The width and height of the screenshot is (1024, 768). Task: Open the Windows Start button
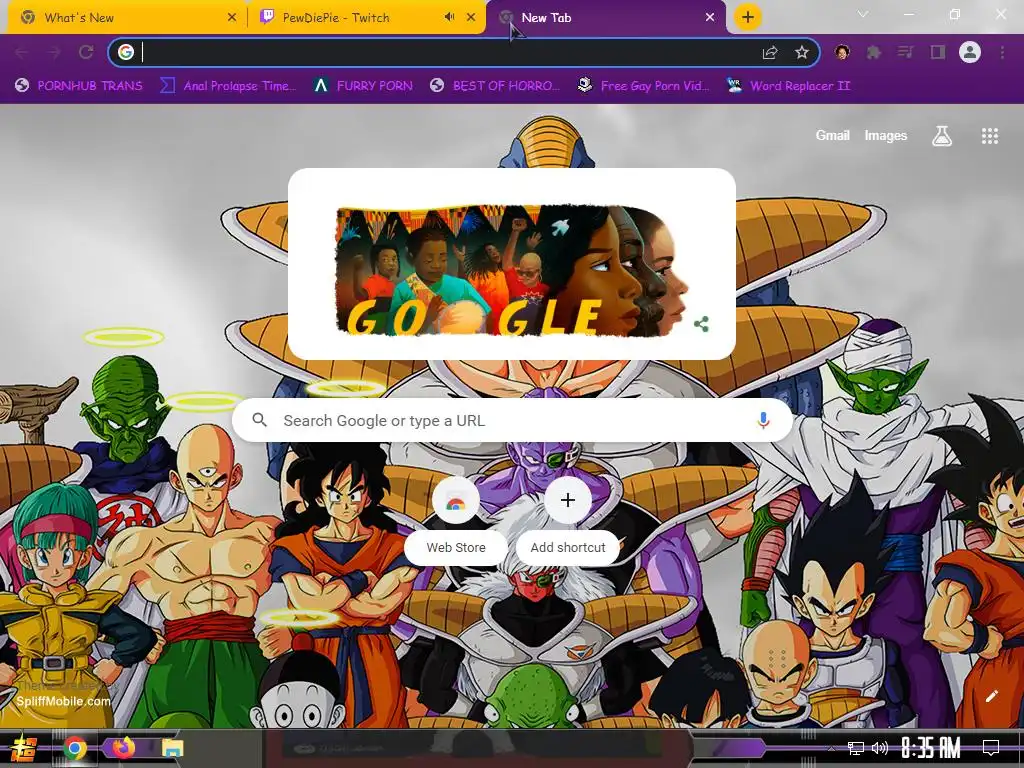tap(24, 748)
